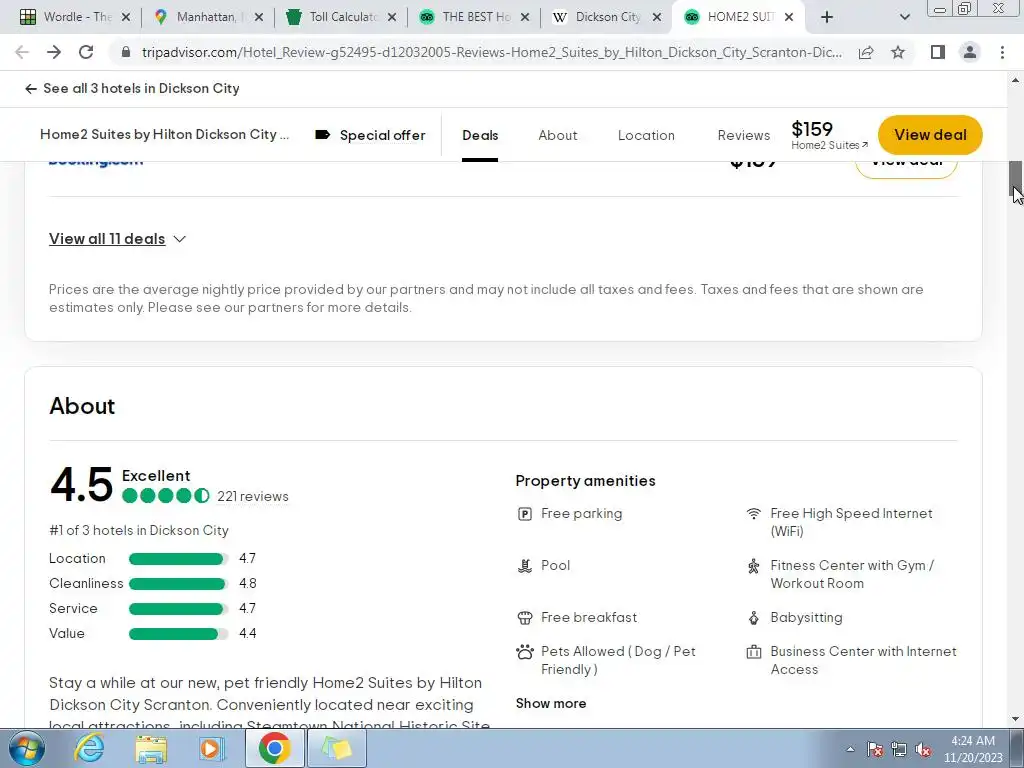Image resolution: width=1024 pixels, height=768 pixels.
Task: Click the page vertical scrollbar thumb
Action: point(1016,180)
